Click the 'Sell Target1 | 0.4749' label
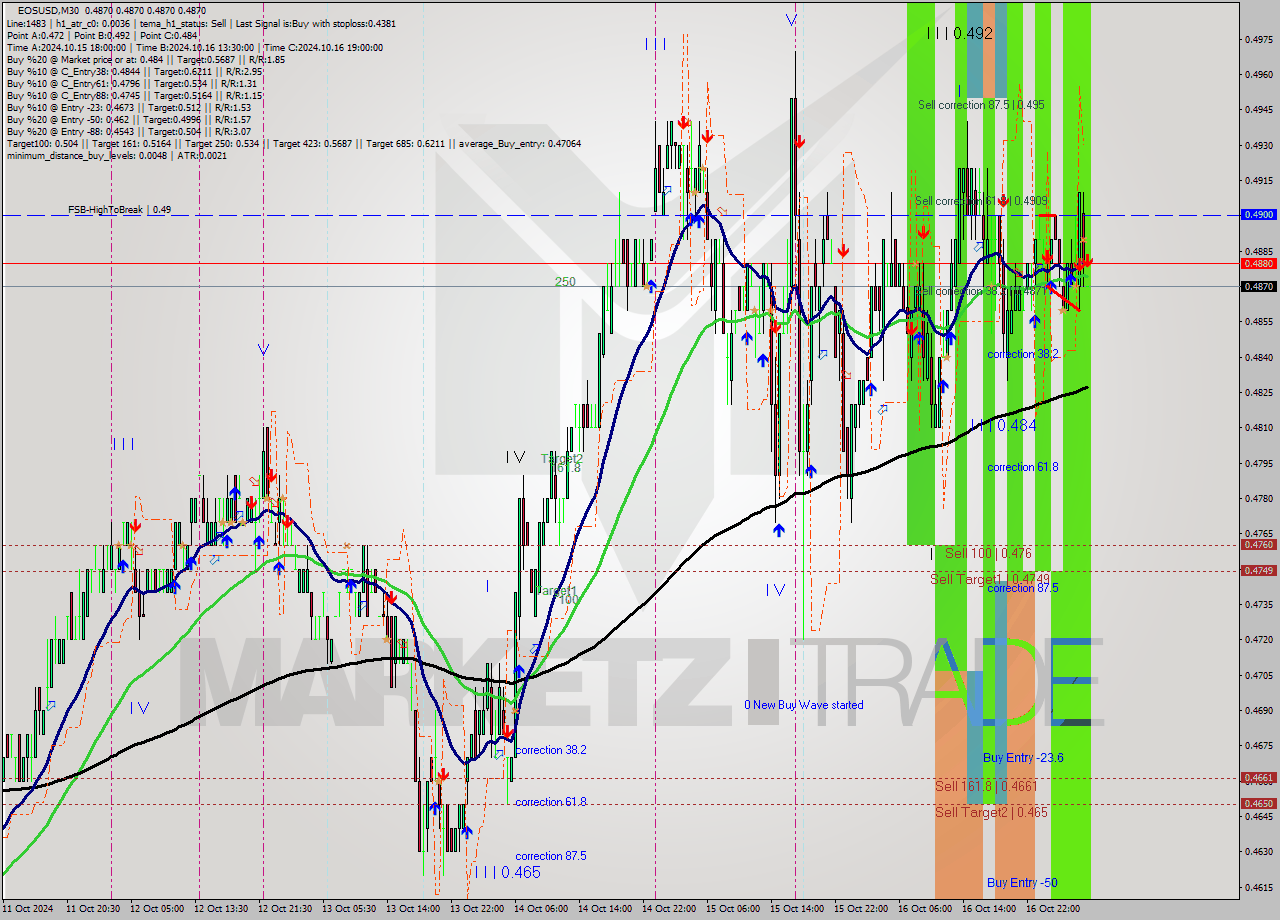 tap(990, 579)
